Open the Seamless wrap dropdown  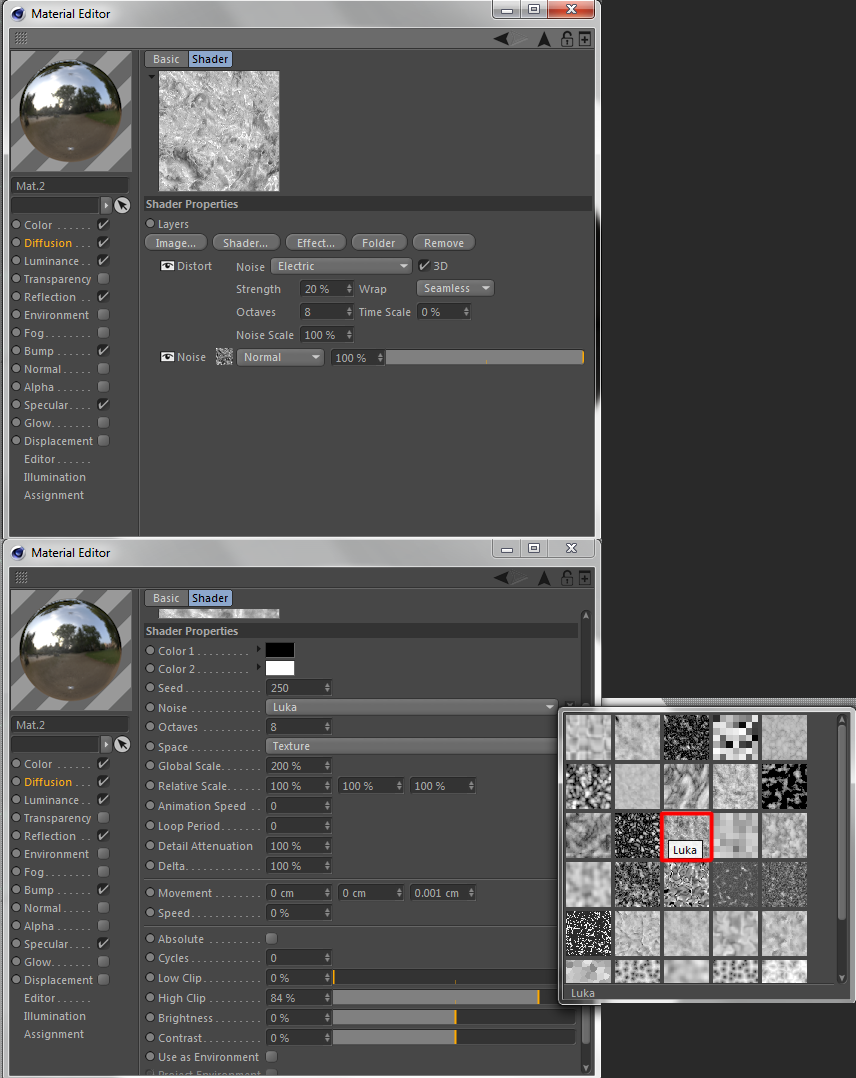pos(455,288)
